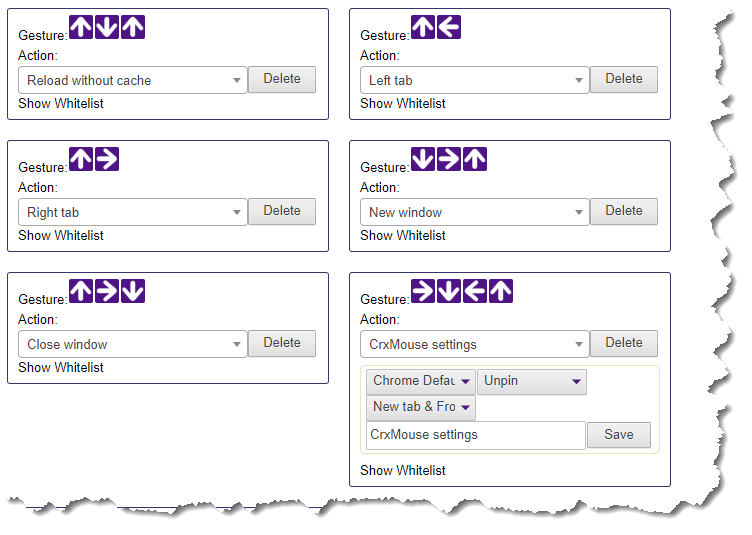The image size is (752, 535).
Task: Click the CrxMouse settings text input
Action: point(475,435)
